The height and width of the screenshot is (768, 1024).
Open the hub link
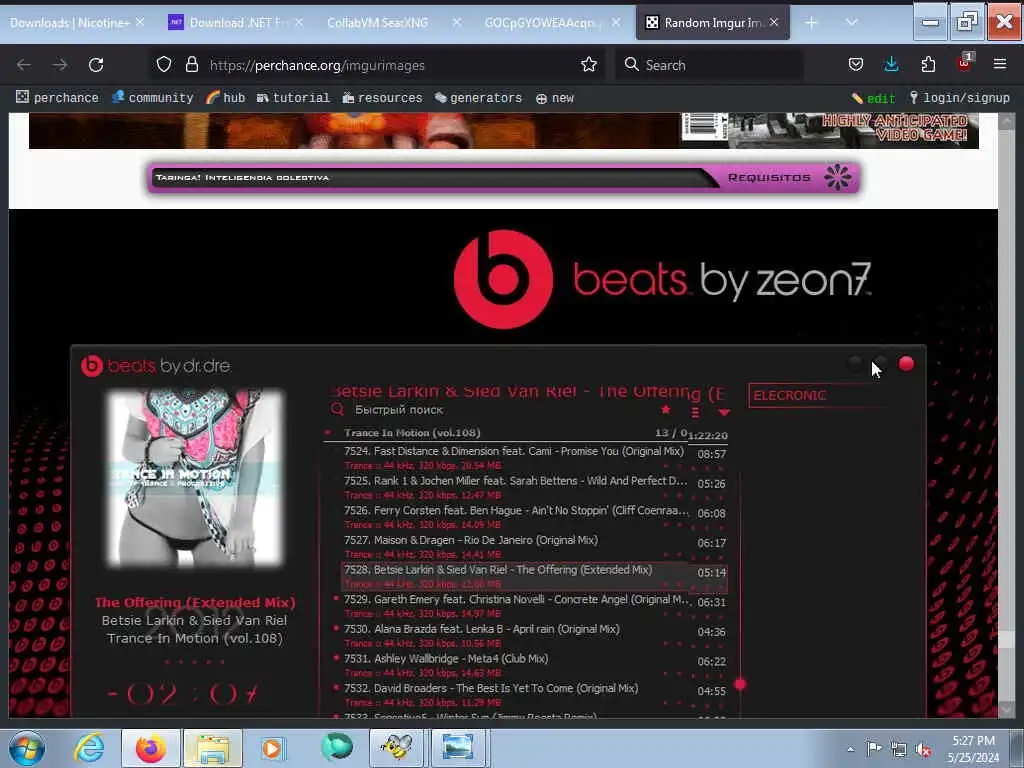point(226,98)
